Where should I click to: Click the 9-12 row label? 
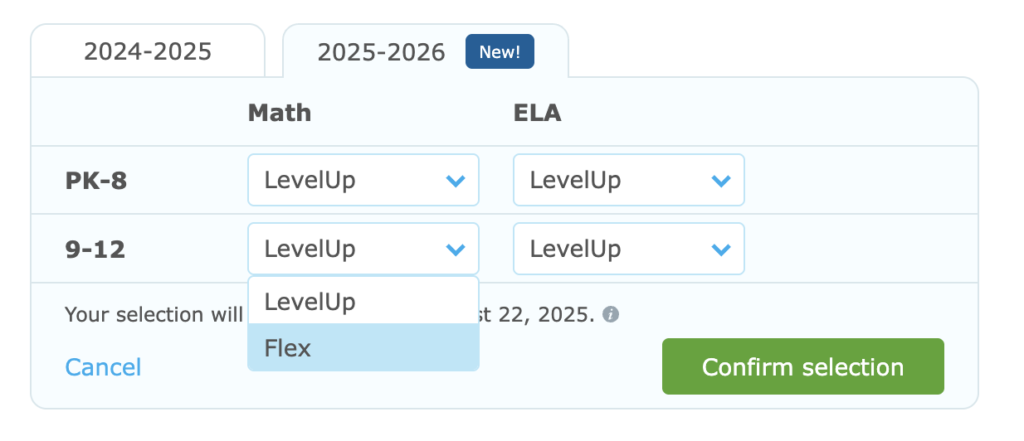click(95, 249)
